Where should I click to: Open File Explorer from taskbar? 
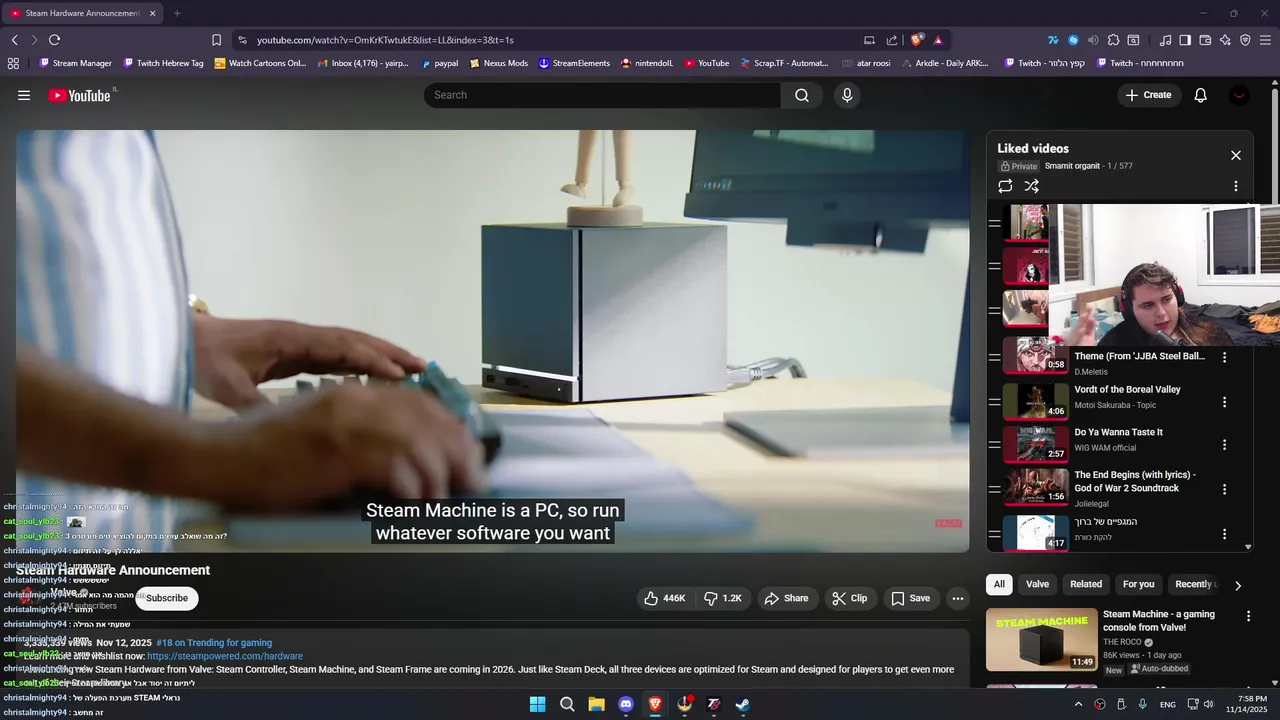[596, 704]
